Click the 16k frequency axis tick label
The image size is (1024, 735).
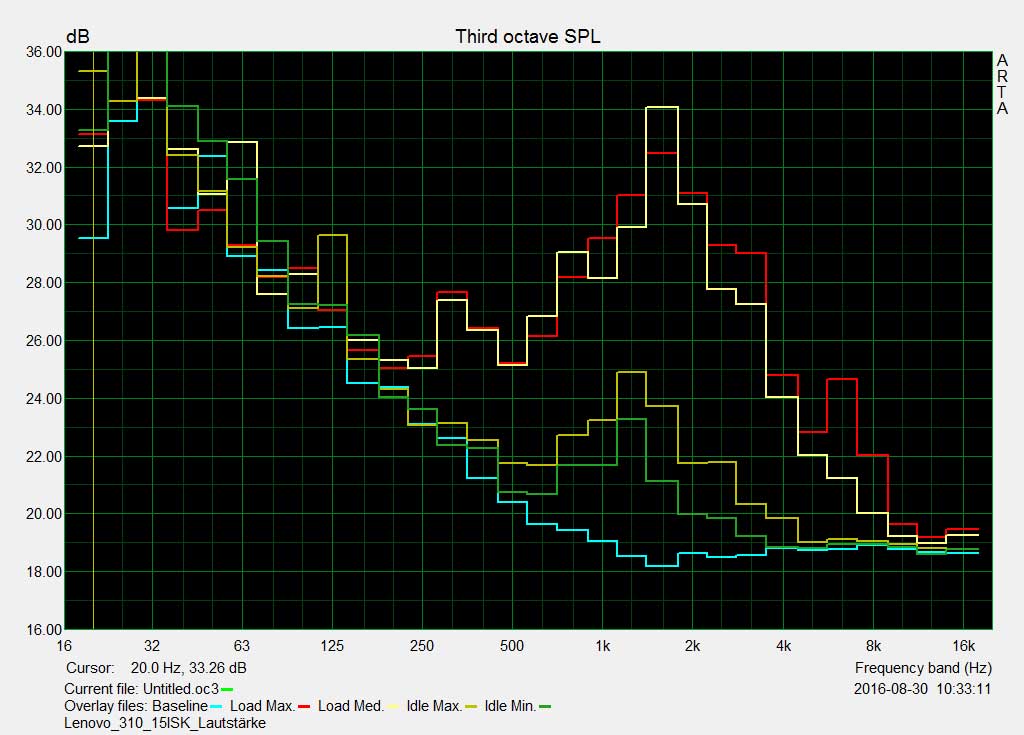click(963, 646)
